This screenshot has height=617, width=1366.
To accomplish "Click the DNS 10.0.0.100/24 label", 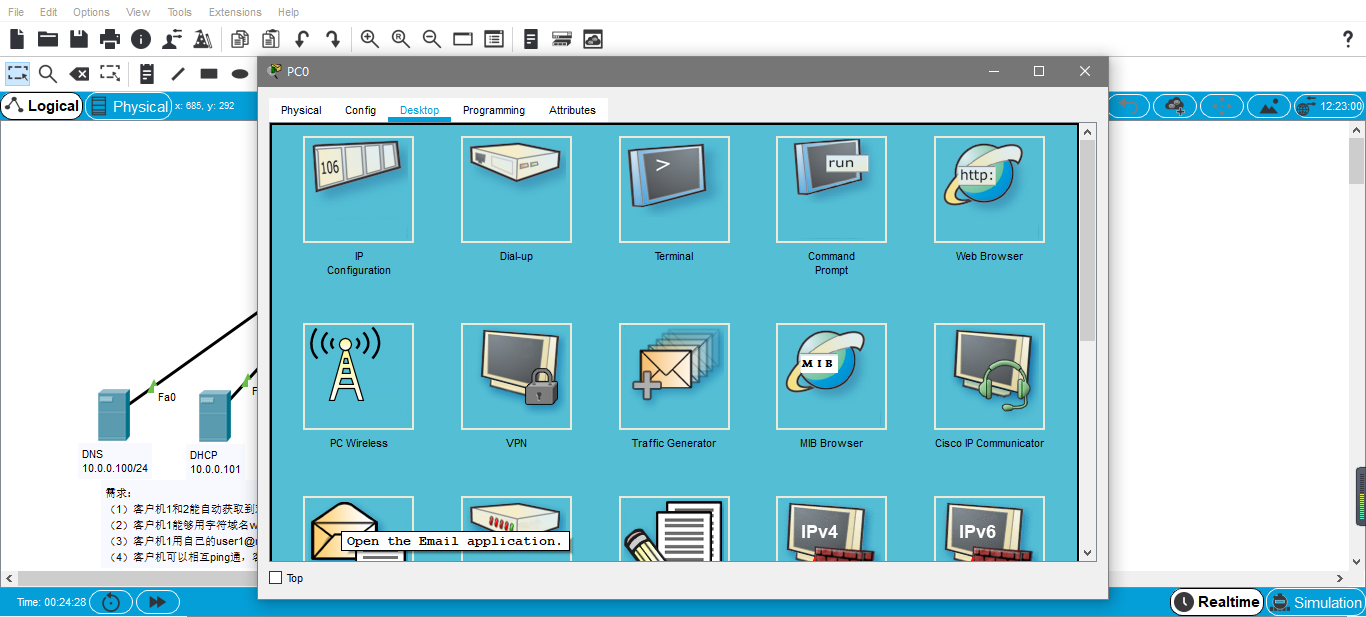I will [115, 461].
